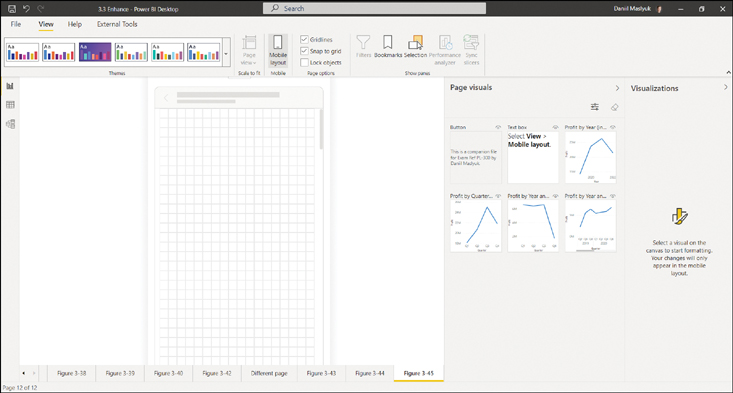Collapse the Page visuals pane

pos(617,88)
